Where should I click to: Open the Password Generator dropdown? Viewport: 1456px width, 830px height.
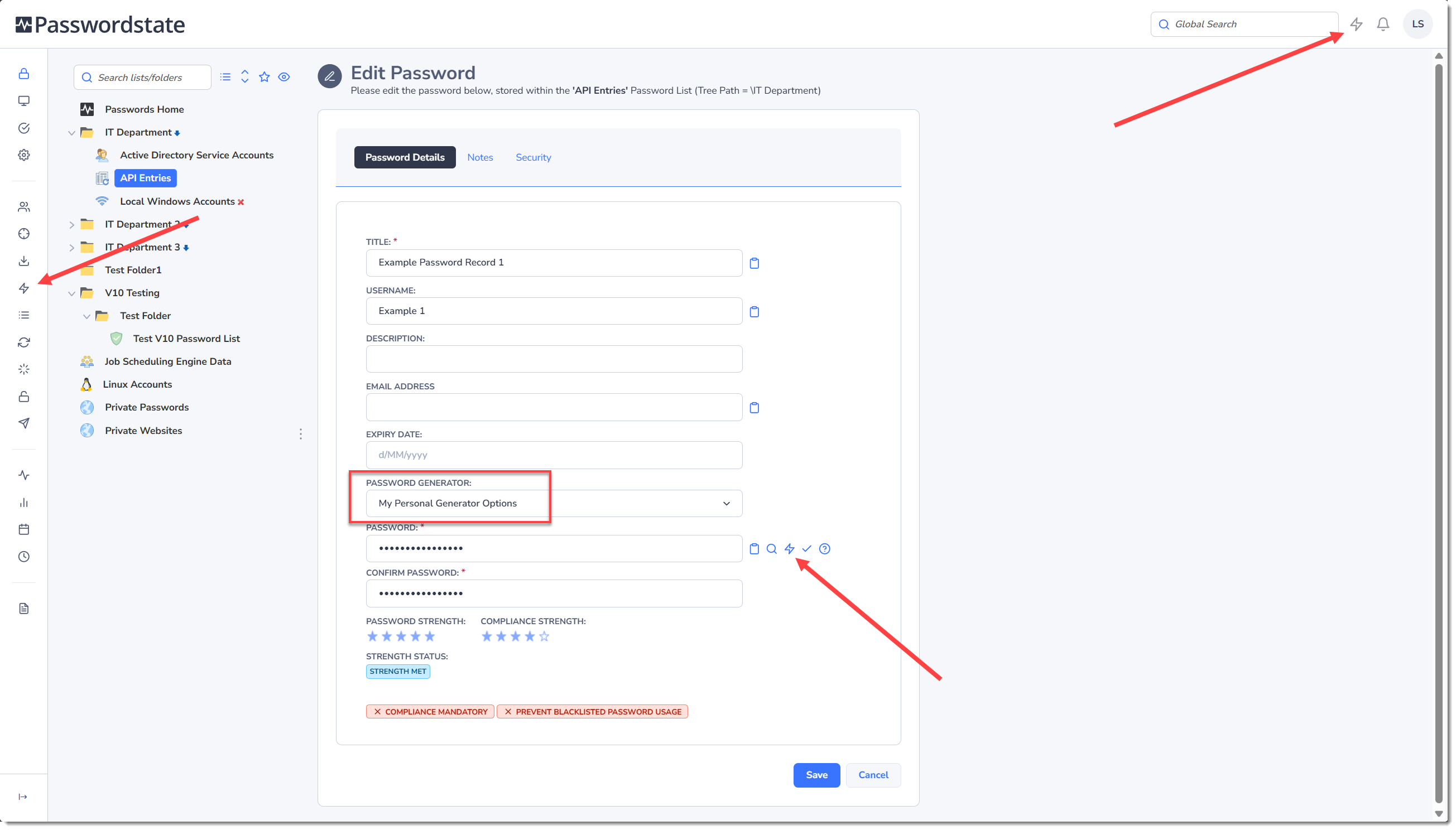(554, 503)
